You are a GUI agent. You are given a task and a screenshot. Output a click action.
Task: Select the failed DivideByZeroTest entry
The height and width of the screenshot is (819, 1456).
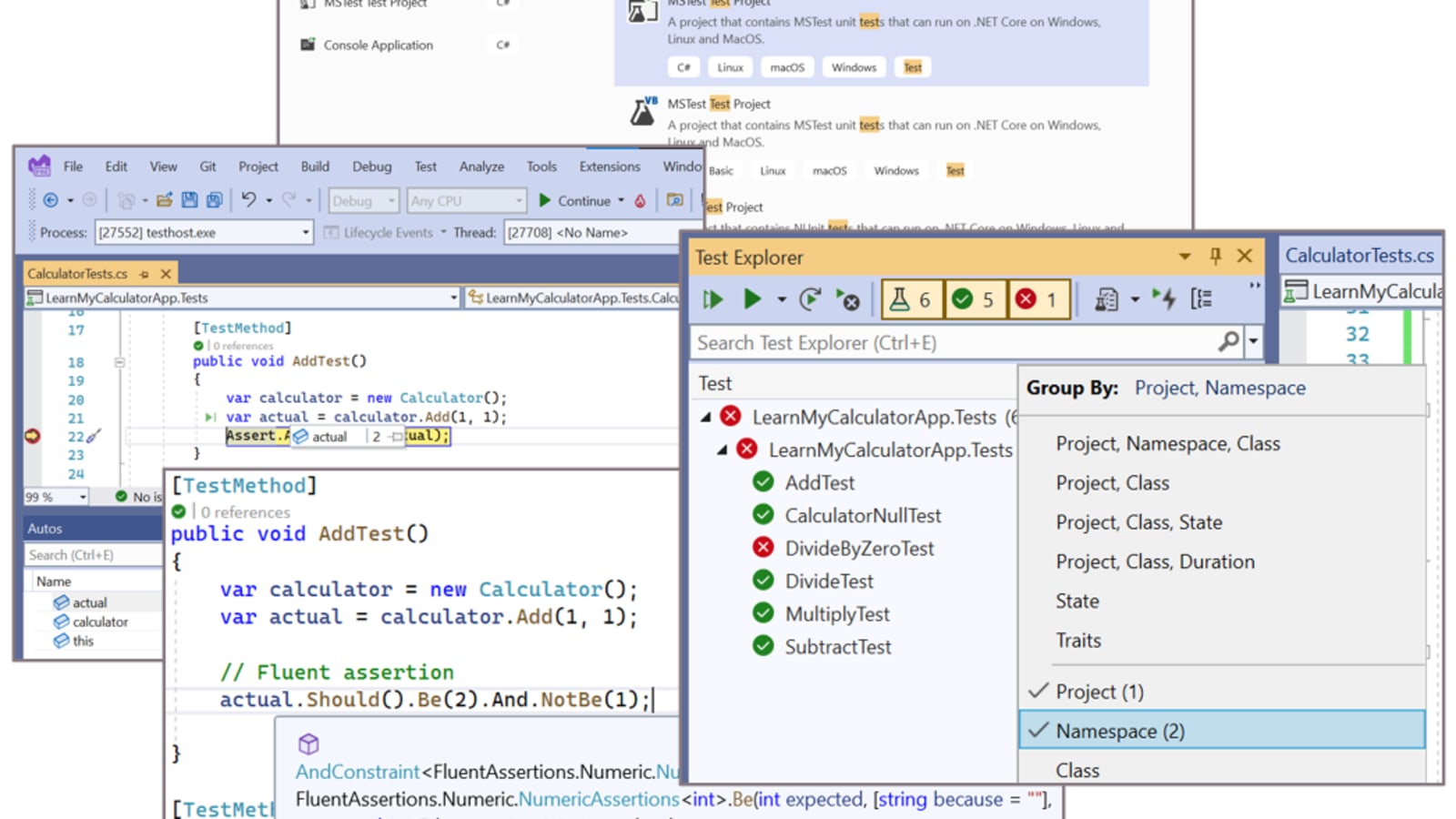(859, 548)
